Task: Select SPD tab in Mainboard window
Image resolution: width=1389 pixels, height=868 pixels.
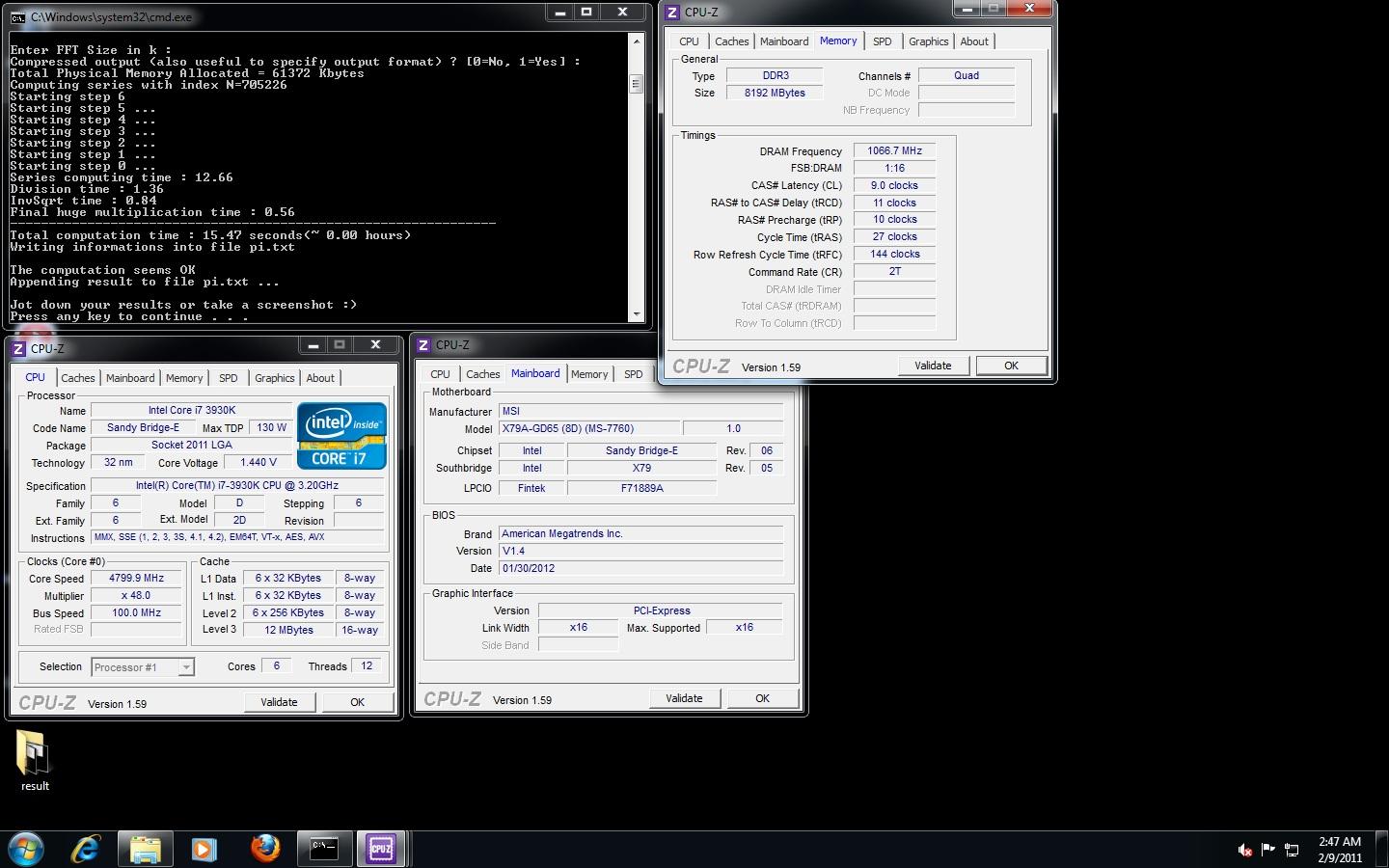Action: pos(633,374)
